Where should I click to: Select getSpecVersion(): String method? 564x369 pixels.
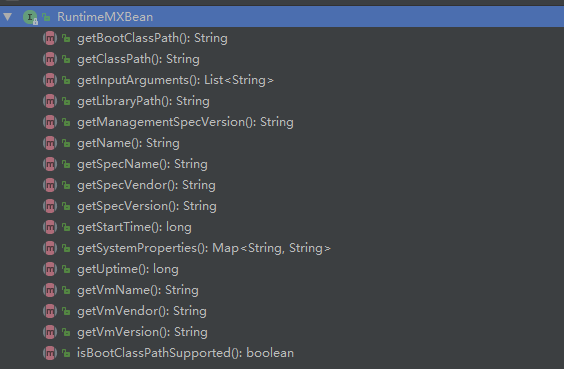(x=147, y=206)
